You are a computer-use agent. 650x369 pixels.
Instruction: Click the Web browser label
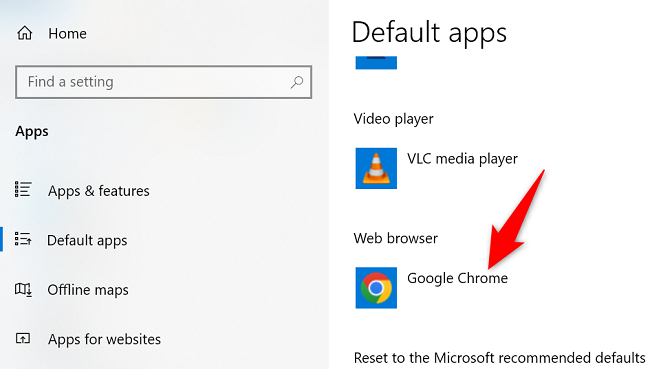pos(395,238)
